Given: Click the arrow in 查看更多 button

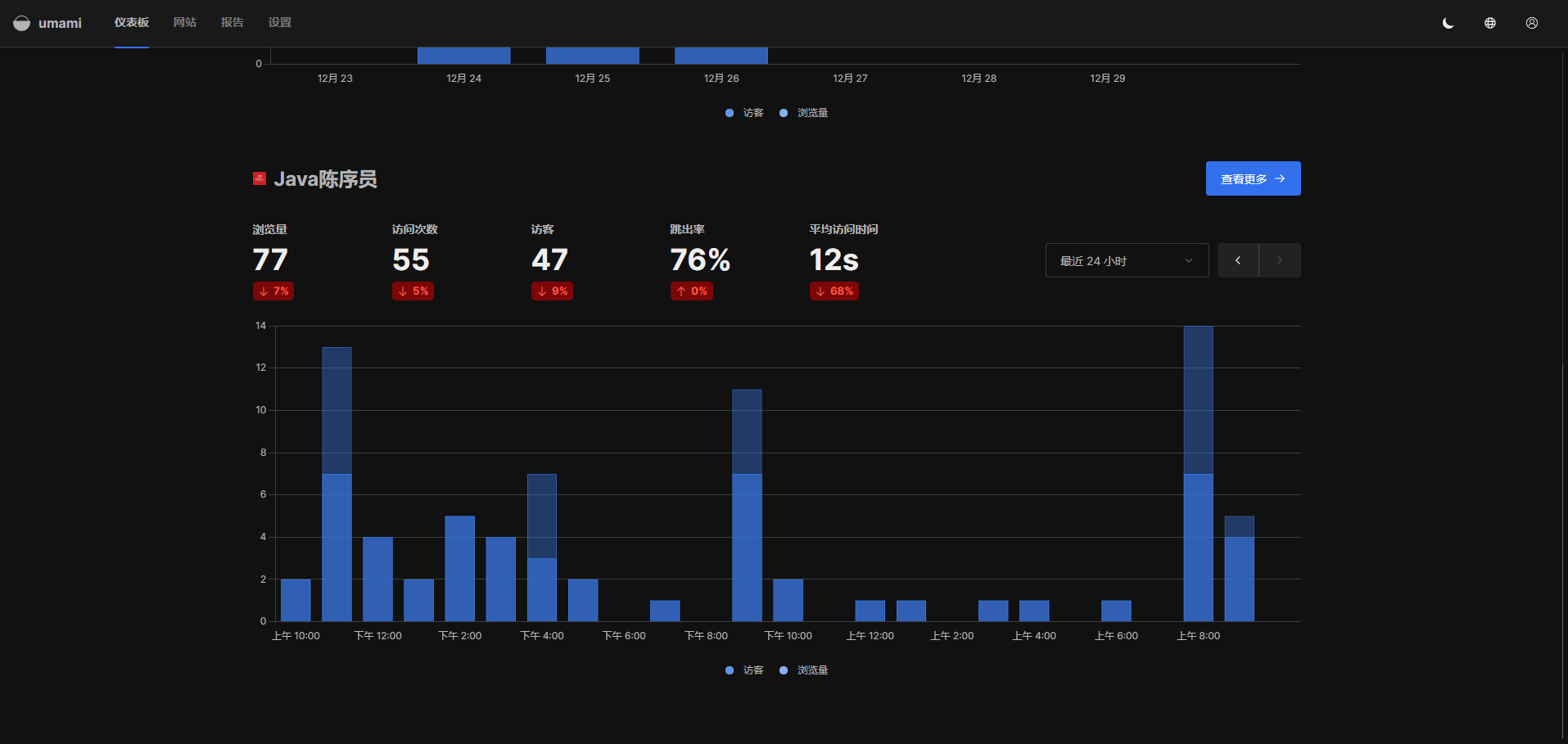Looking at the screenshot, I should coord(1280,178).
